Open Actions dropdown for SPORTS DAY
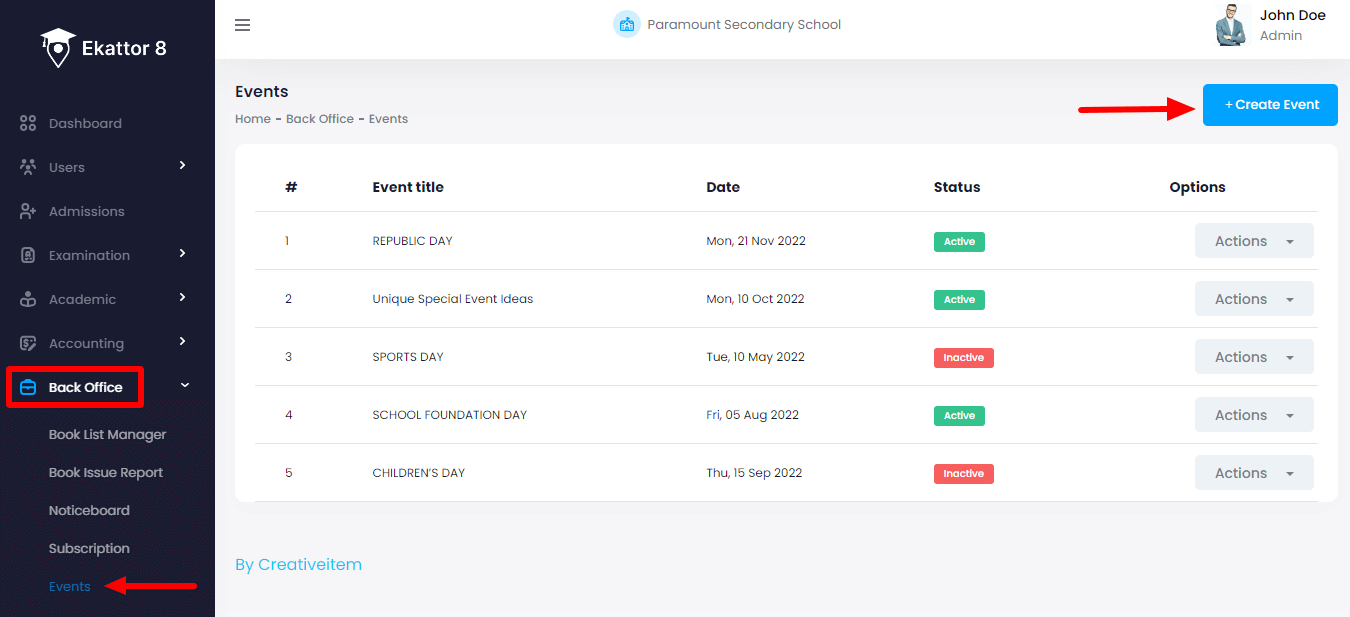Image resolution: width=1350 pixels, height=617 pixels. tap(1253, 357)
